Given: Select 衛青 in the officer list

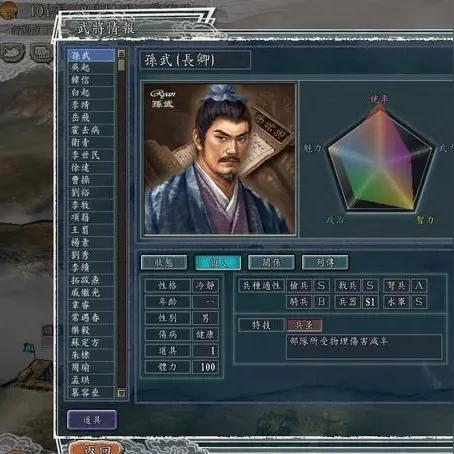Looking at the screenshot, I should (91, 142).
